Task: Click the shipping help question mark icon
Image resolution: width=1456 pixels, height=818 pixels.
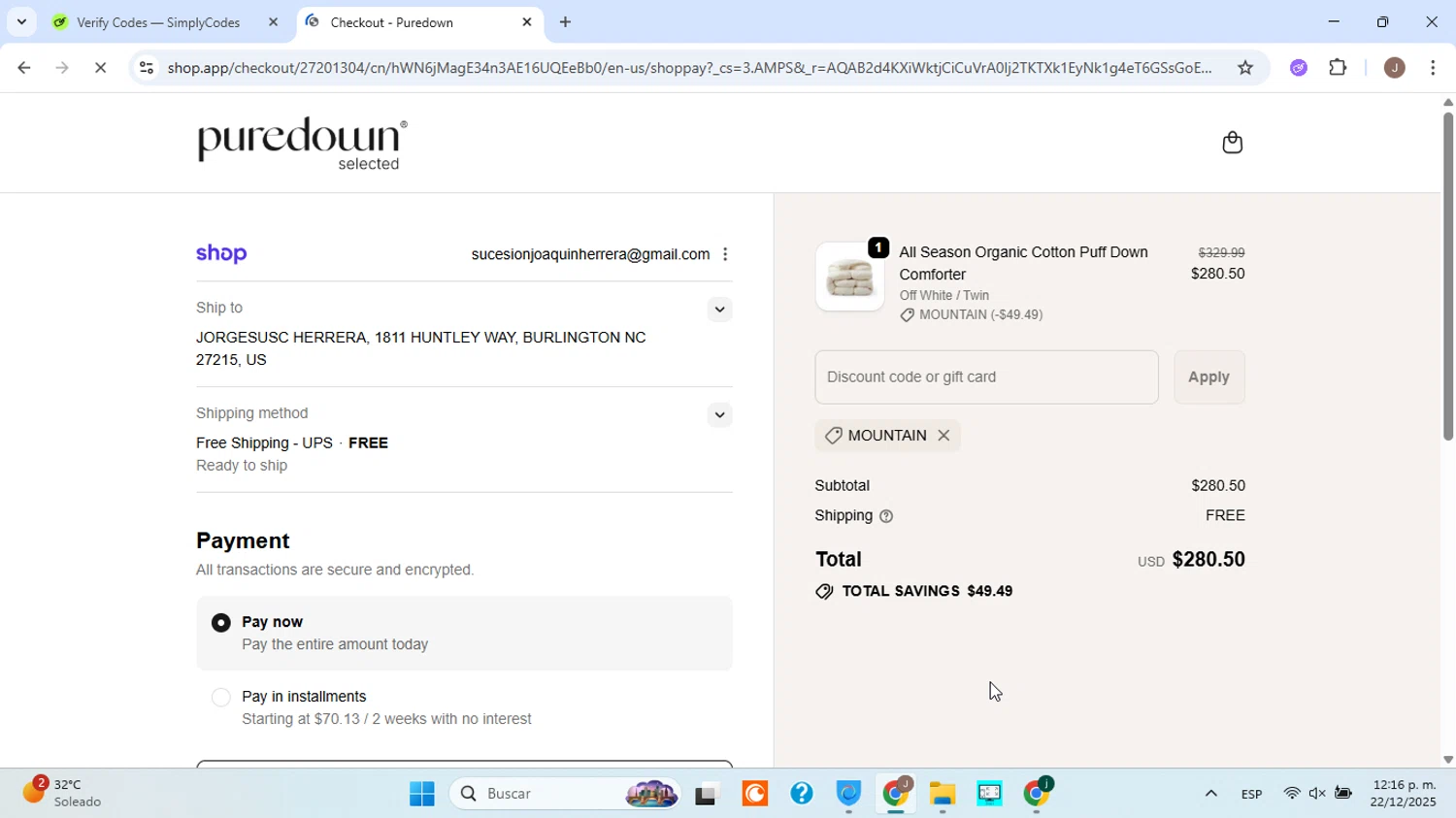Action: 886,516
